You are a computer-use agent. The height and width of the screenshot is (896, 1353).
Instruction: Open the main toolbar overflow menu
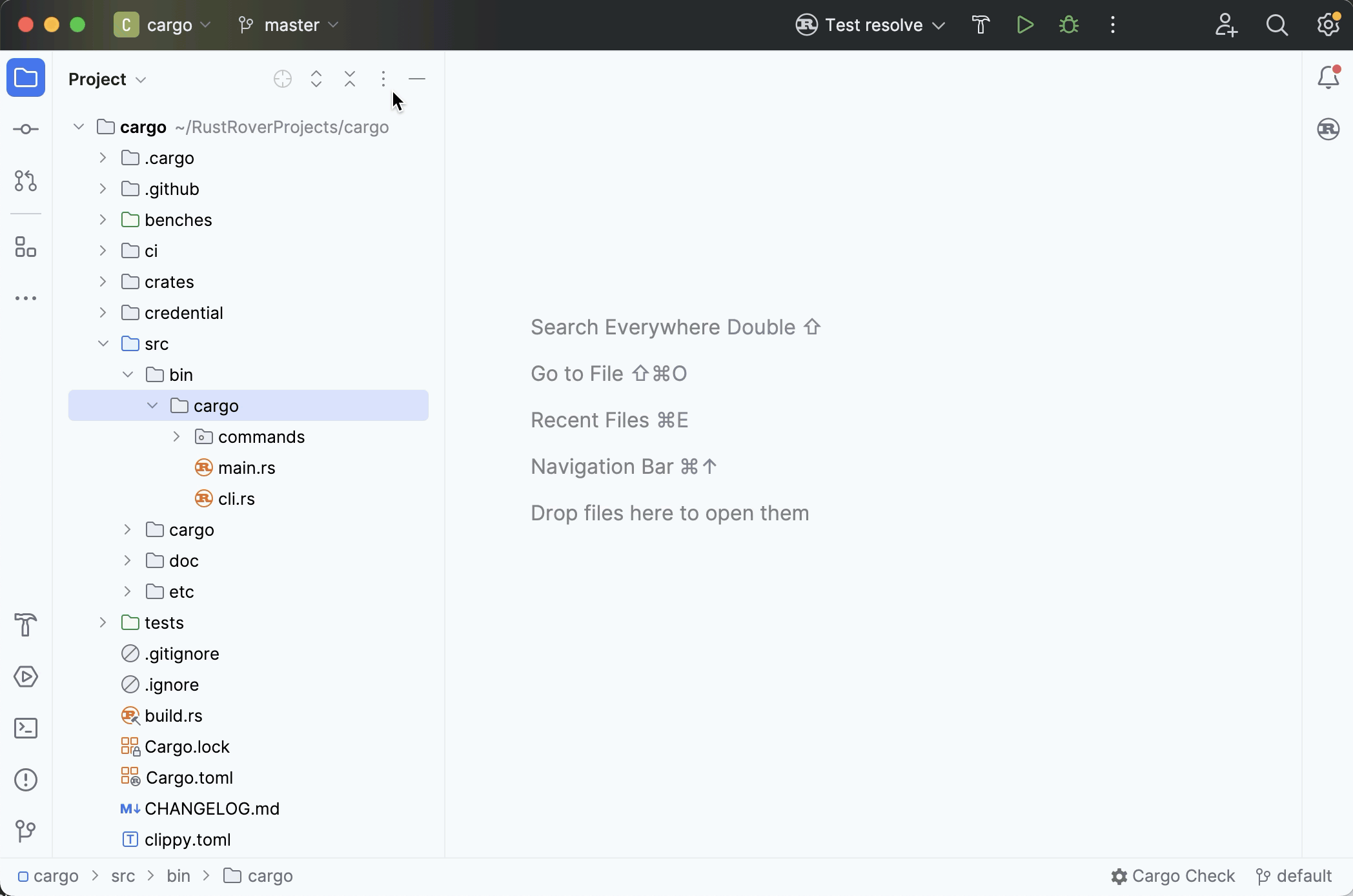[1113, 25]
